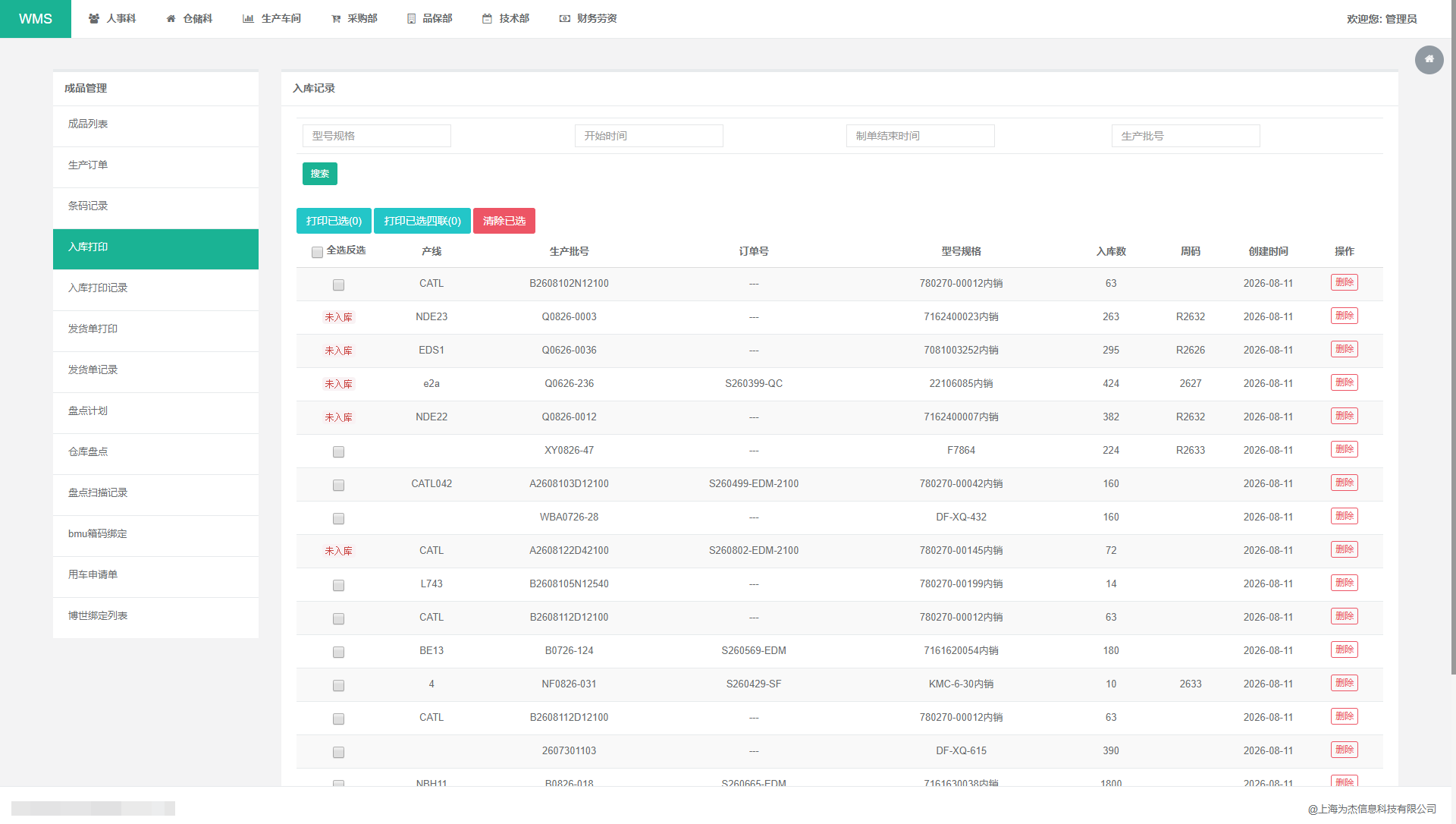Delete the S260399-QC order row
Screen dimensions: 1456x824
click(x=1344, y=382)
